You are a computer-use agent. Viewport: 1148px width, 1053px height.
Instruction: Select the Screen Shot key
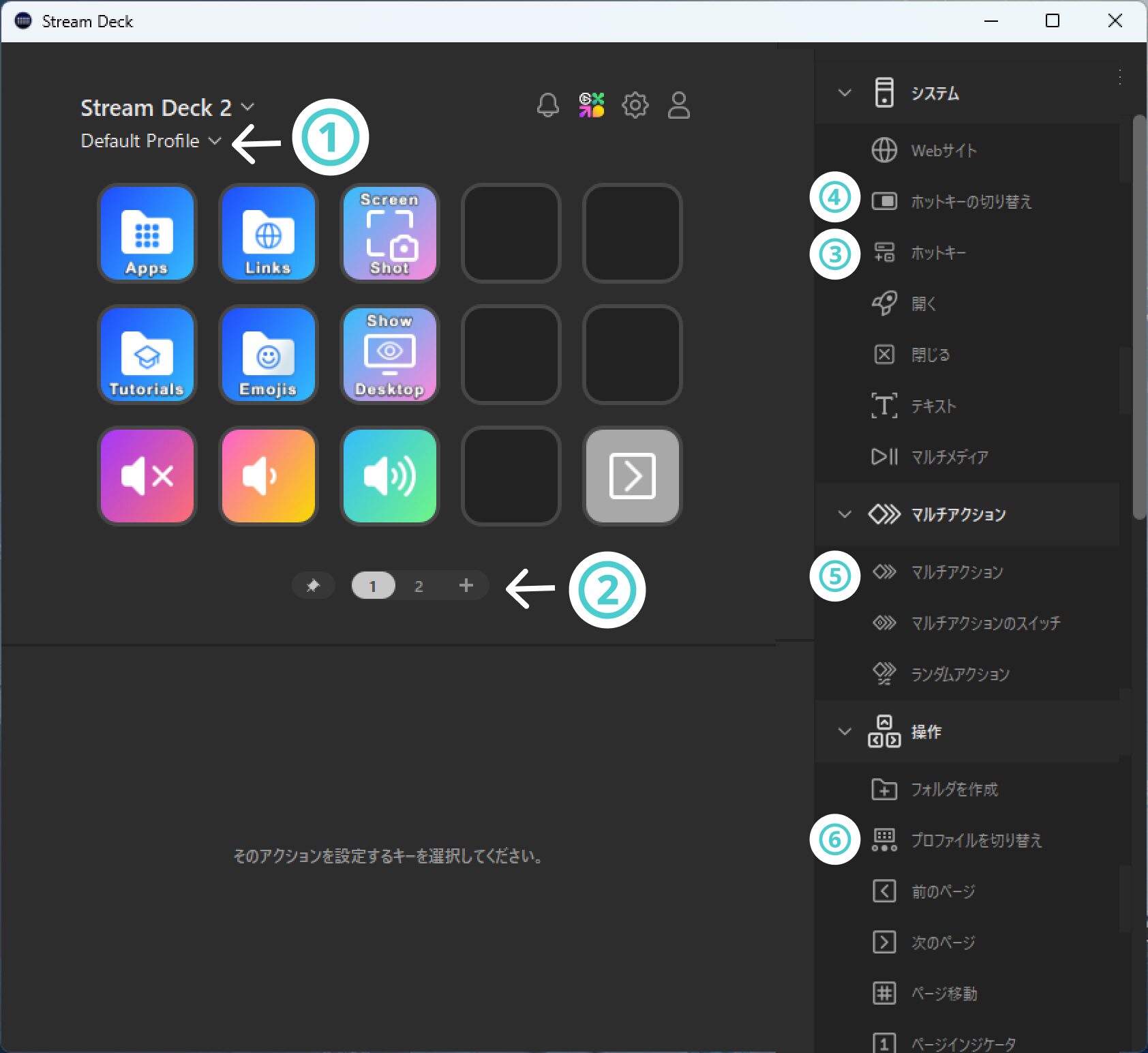[x=389, y=233]
